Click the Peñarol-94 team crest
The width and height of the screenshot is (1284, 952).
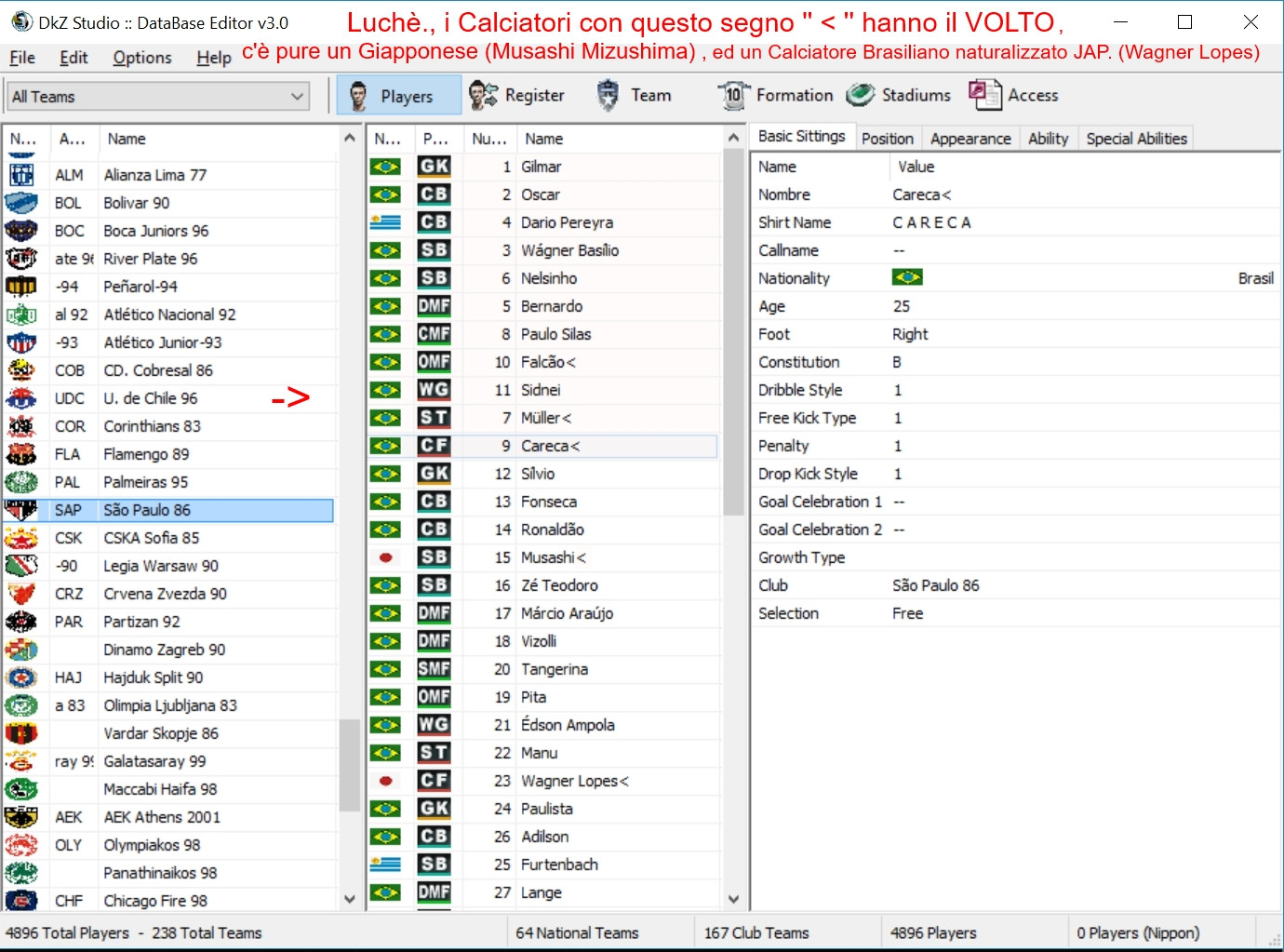[21, 287]
